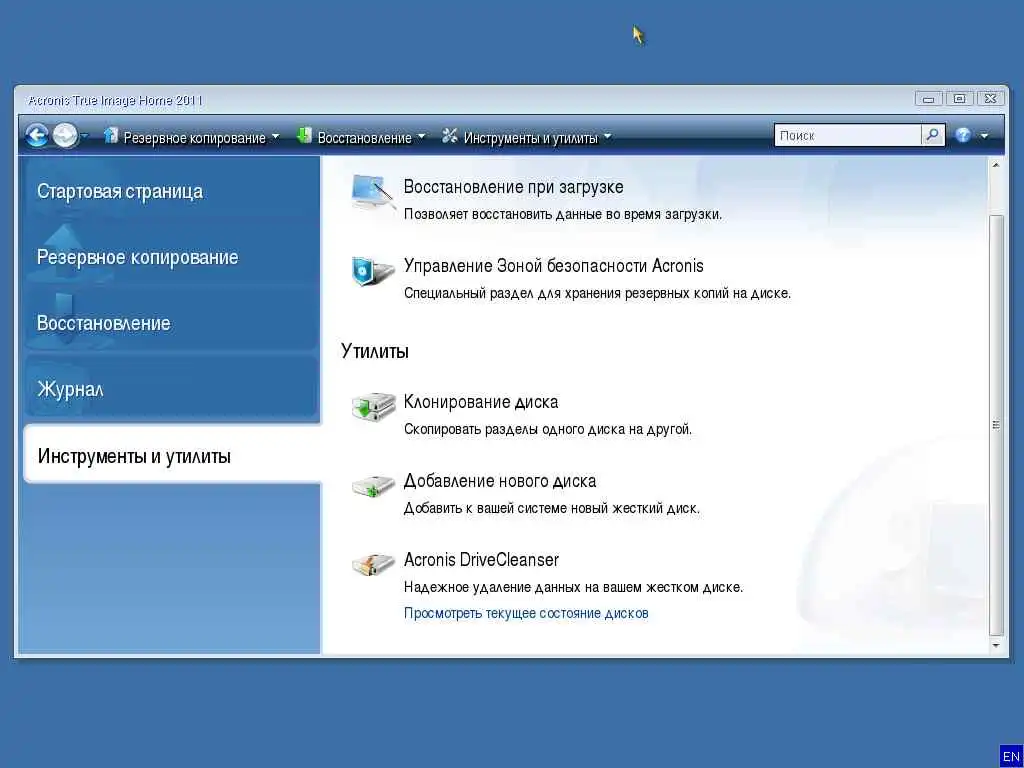Close the Acronis True Image window
Viewport: 1024px width, 768px height.
990,99
